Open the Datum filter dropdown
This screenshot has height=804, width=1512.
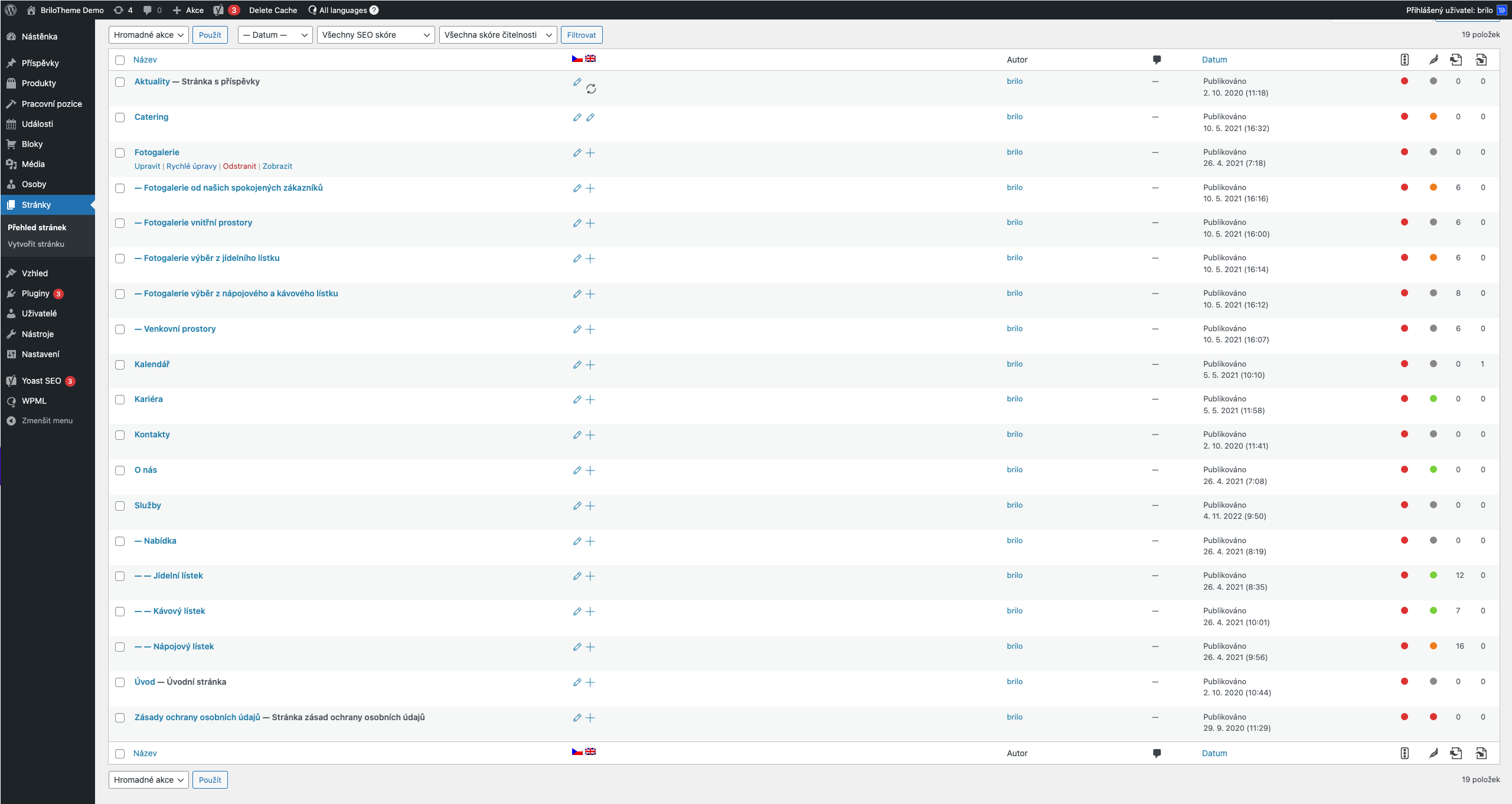(275, 35)
